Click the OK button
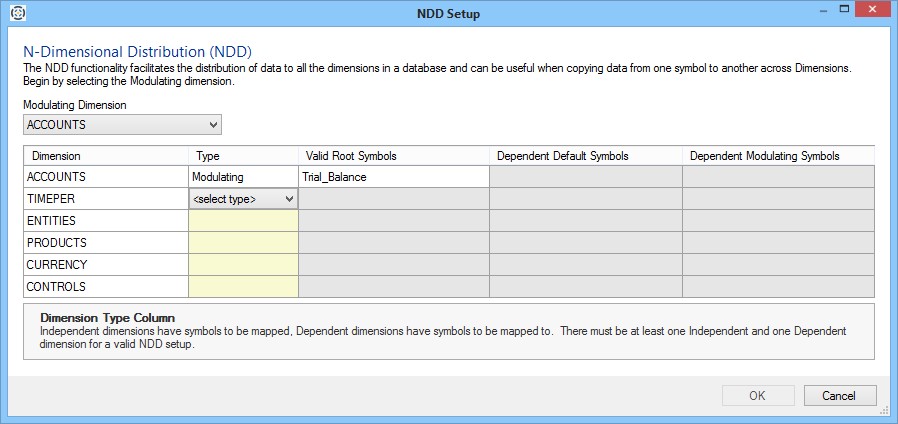The width and height of the screenshot is (898, 424). 757,395
